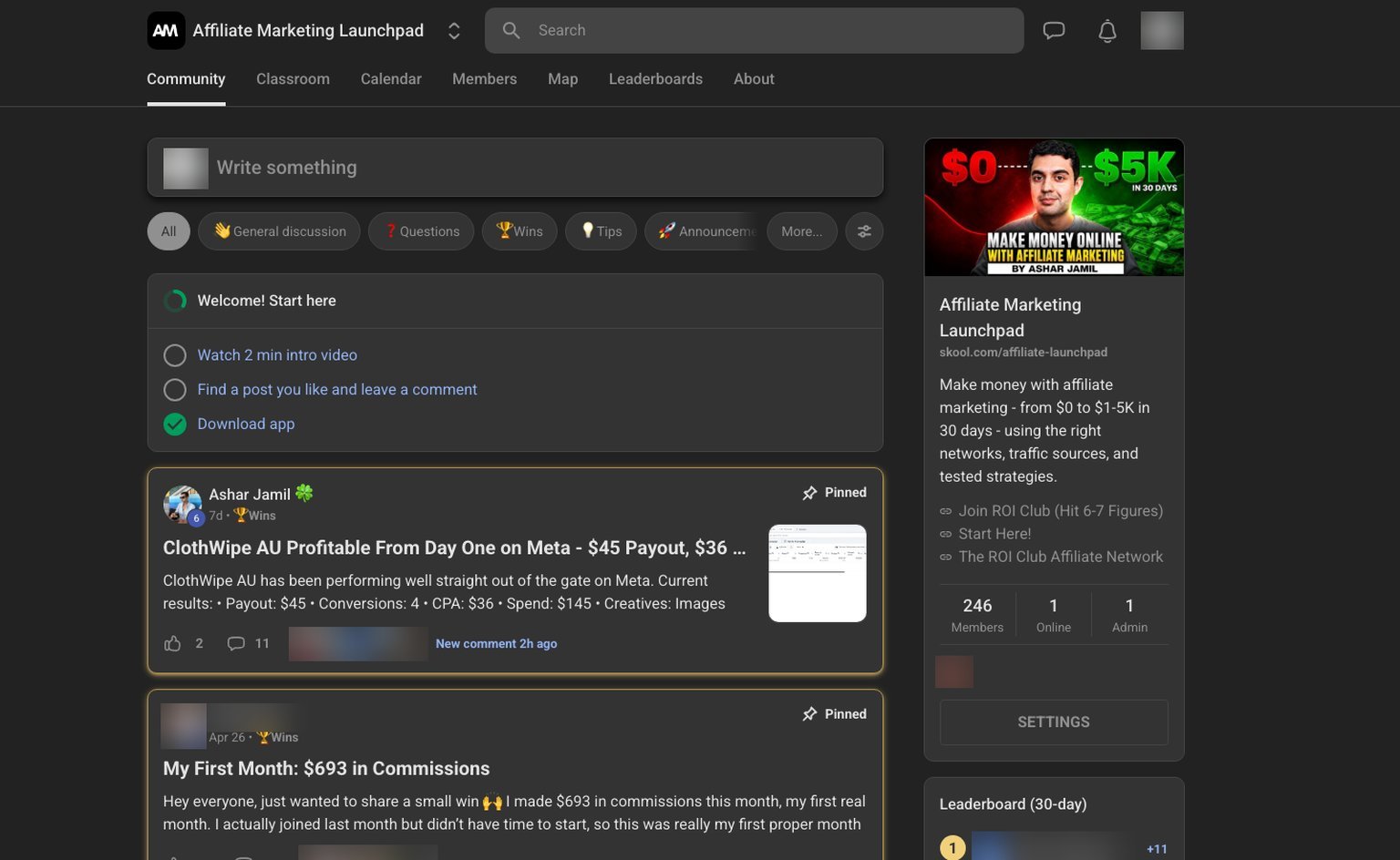Screen dimensions: 1400x860
Task: Open Ashar Jamil's profile name
Action: (x=250, y=495)
